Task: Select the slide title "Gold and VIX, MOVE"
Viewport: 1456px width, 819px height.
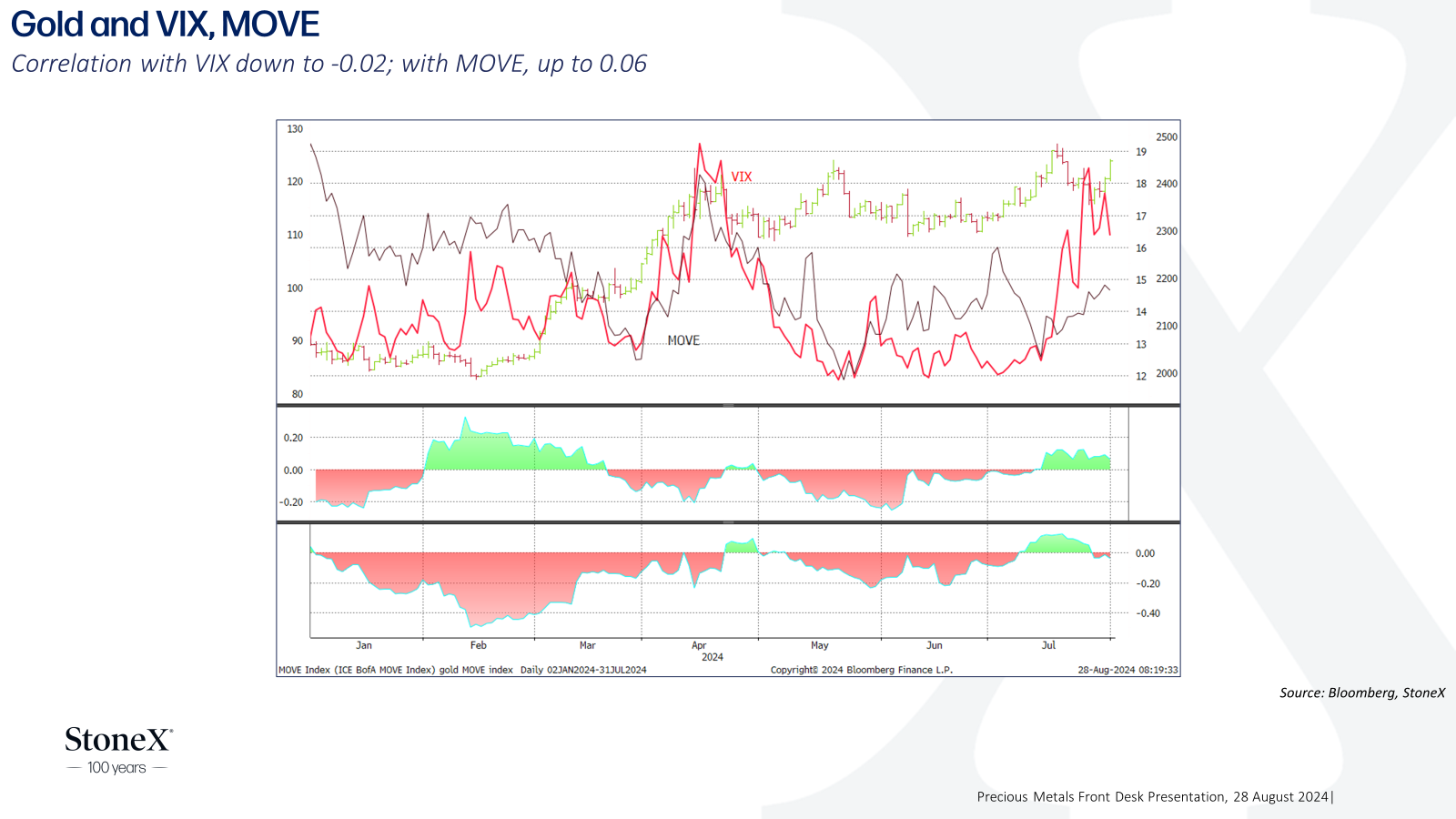Action: (x=165, y=25)
